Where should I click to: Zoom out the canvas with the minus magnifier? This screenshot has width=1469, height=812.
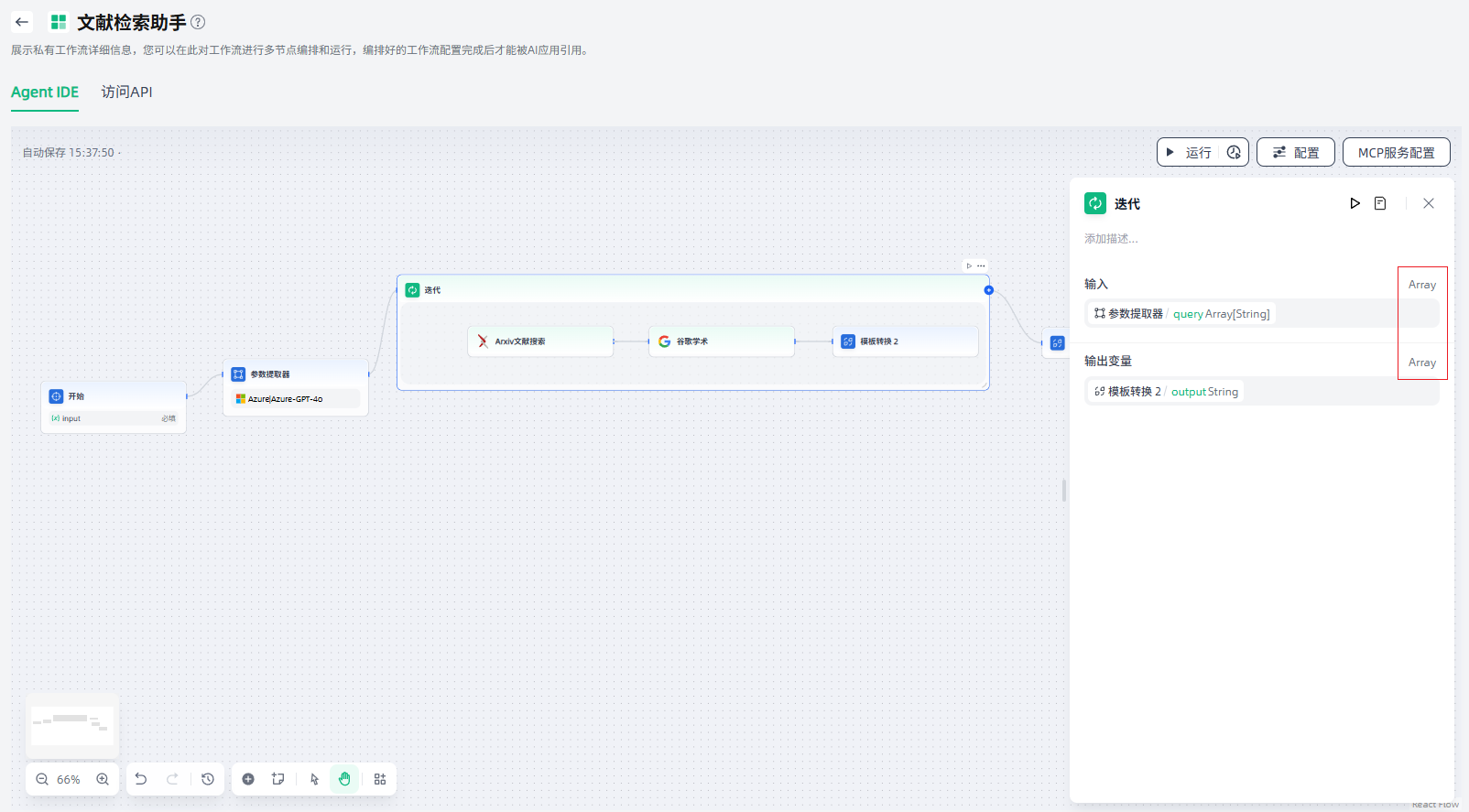pyautogui.click(x=42, y=779)
